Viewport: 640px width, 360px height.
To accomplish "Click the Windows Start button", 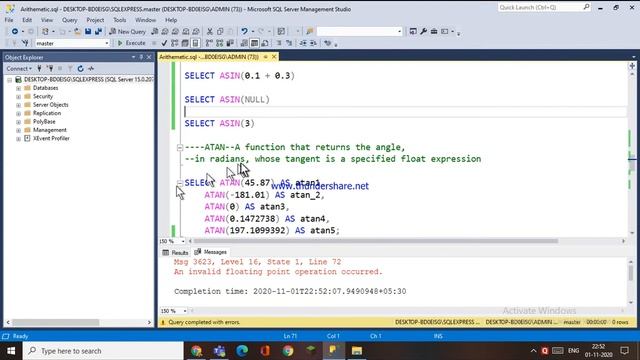I will click(11, 351).
